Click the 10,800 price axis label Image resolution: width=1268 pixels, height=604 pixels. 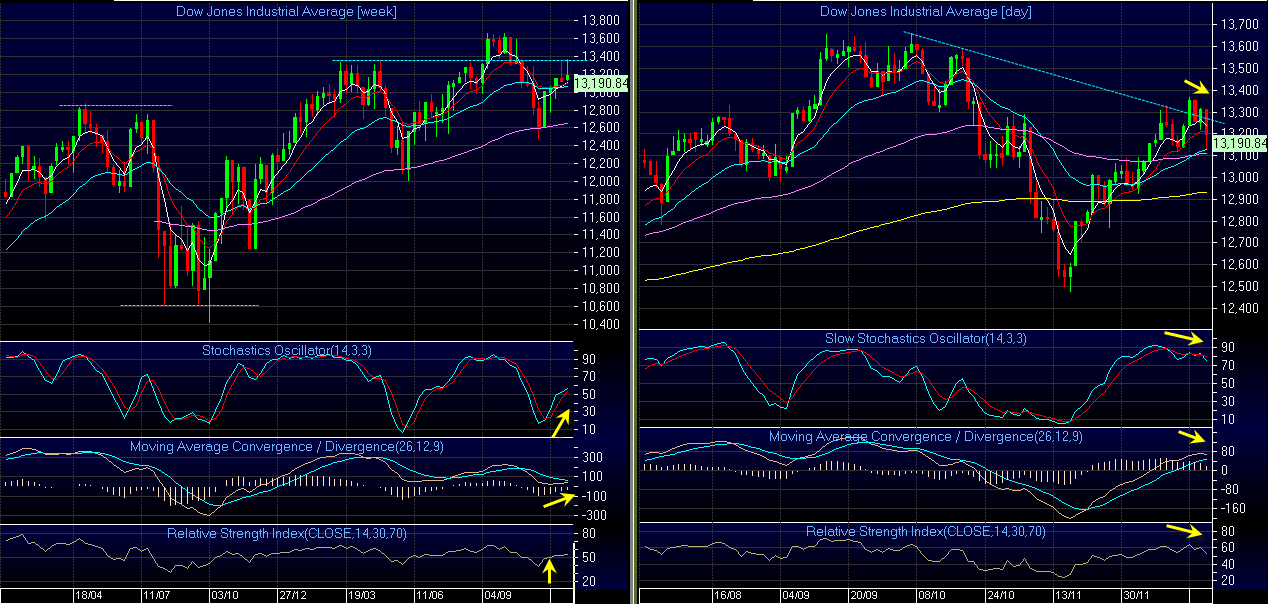(599, 288)
